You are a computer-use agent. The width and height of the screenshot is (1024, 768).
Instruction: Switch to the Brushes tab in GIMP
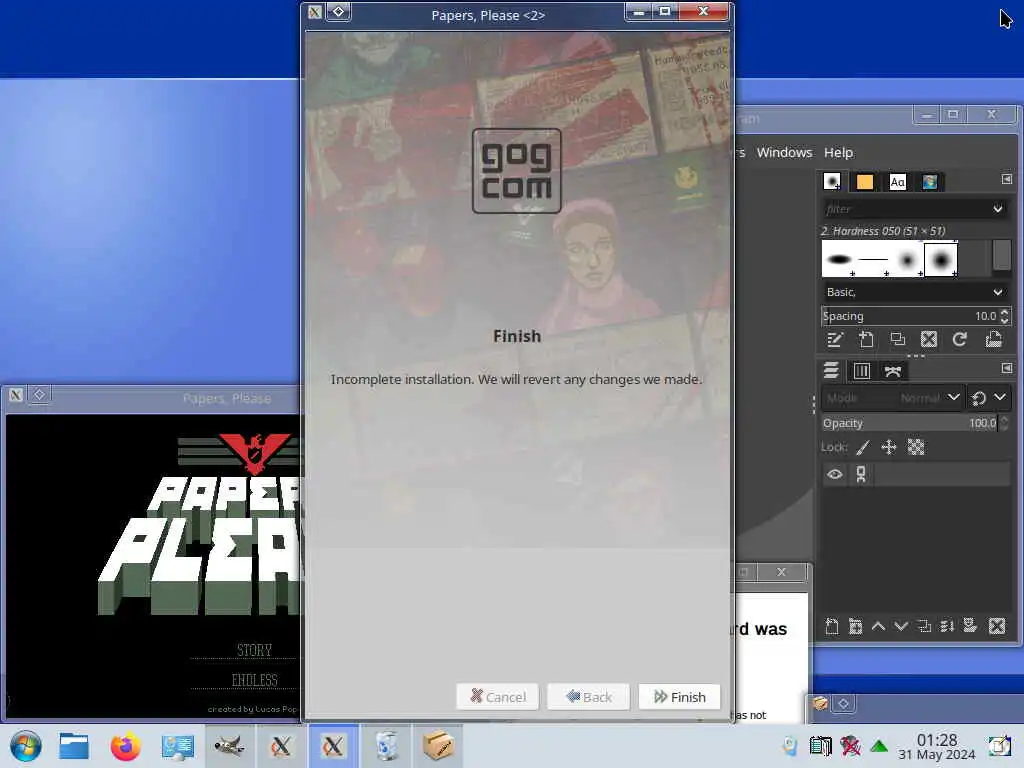832,182
